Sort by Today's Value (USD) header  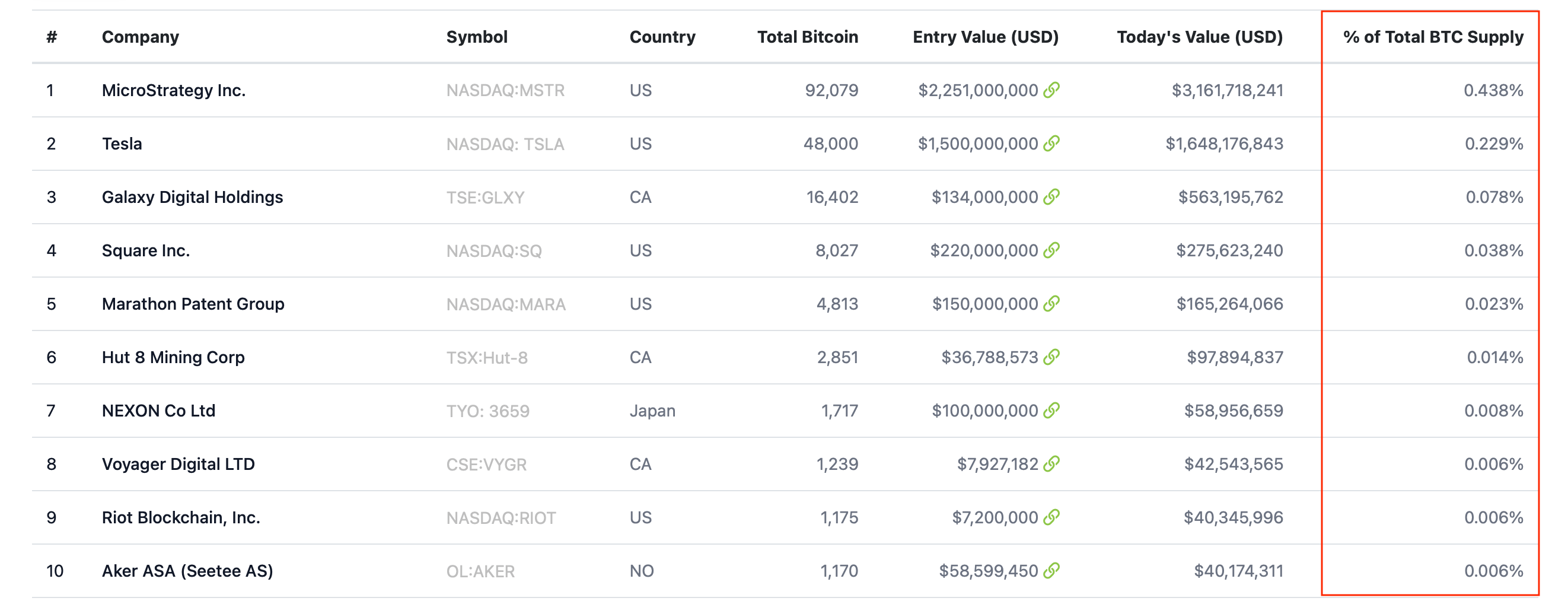1200,37
